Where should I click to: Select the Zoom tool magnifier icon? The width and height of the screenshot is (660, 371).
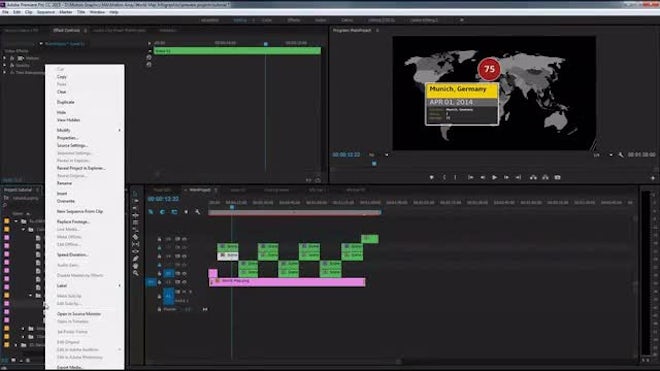[x=135, y=273]
